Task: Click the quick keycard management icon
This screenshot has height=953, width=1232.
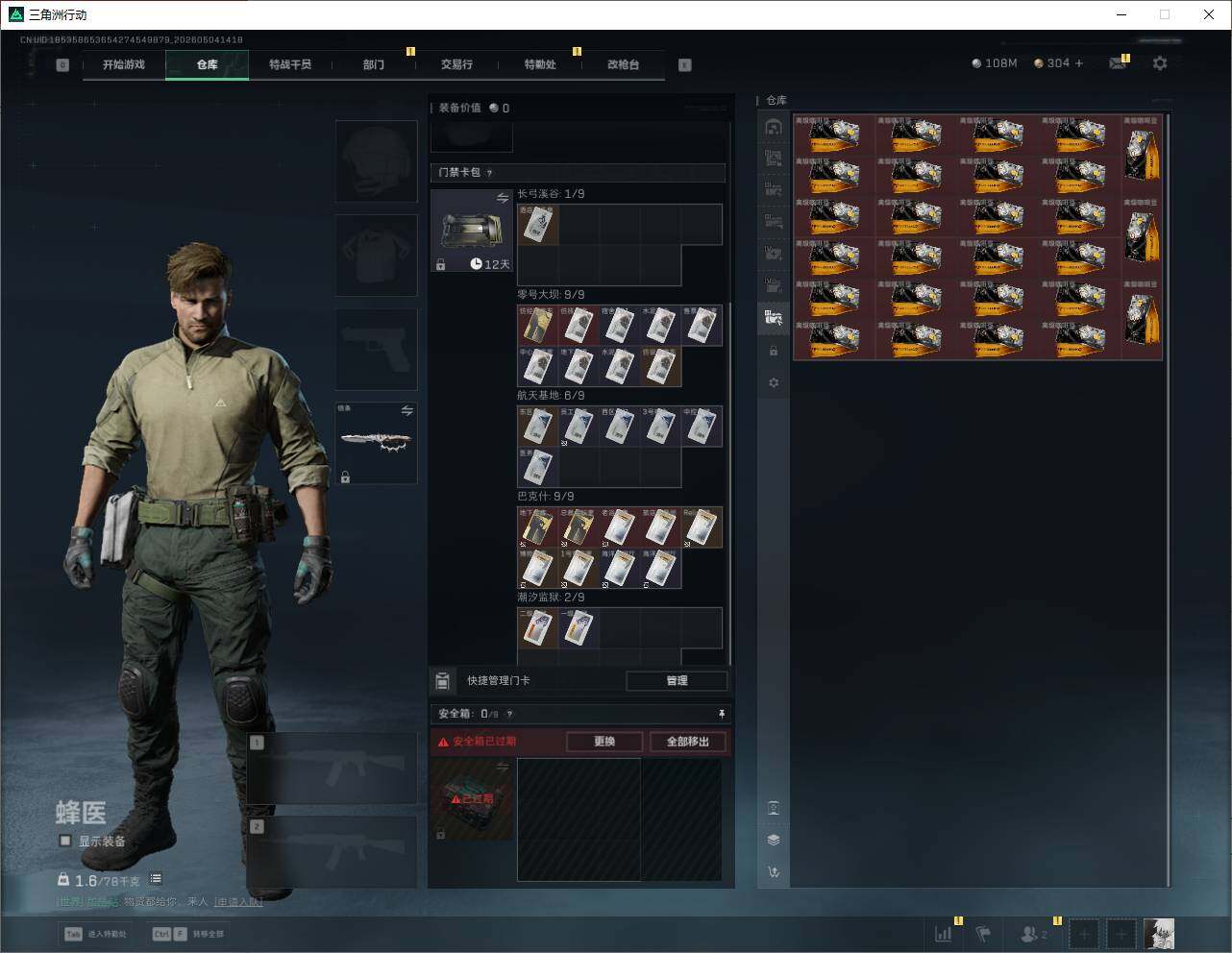Action: pos(442,680)
